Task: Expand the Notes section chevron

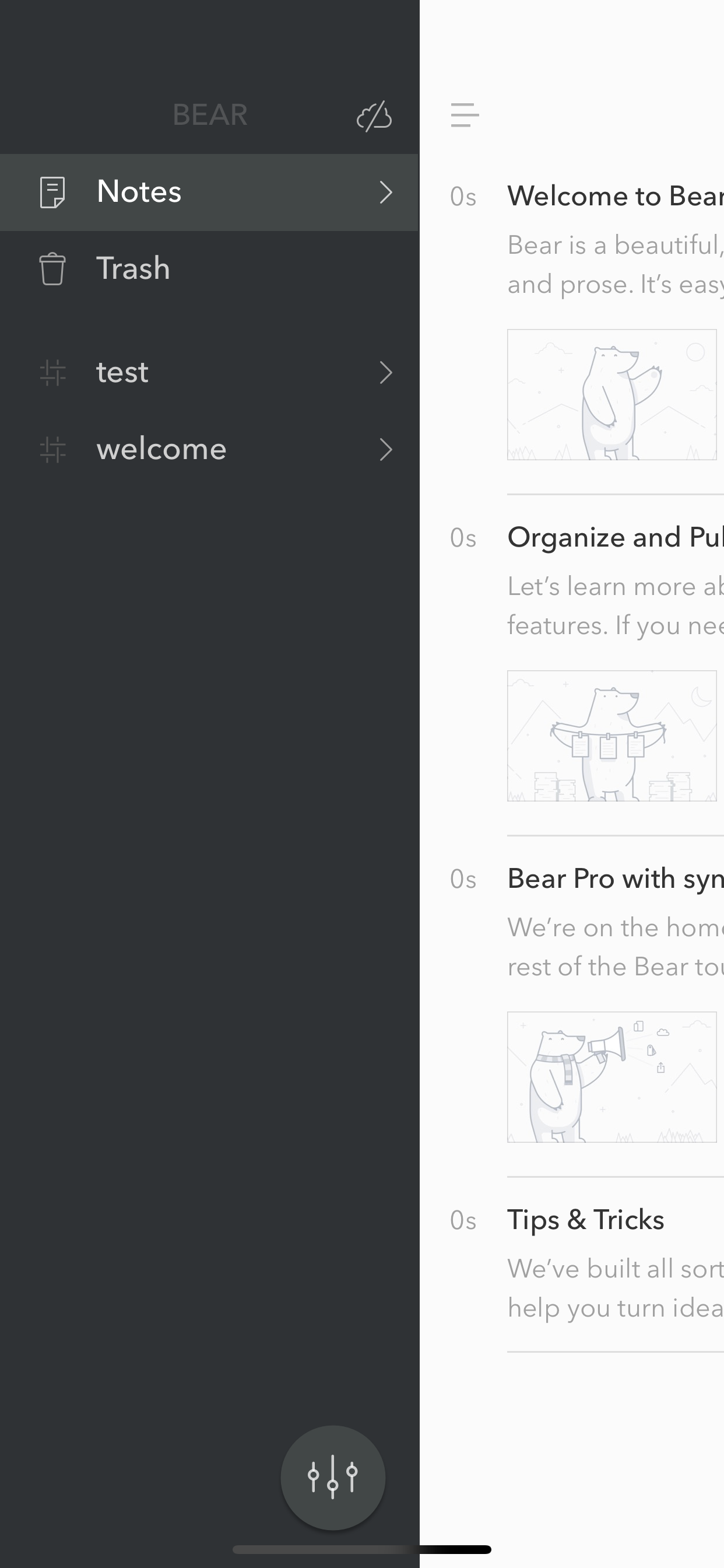Action: (x=386, y=192)
